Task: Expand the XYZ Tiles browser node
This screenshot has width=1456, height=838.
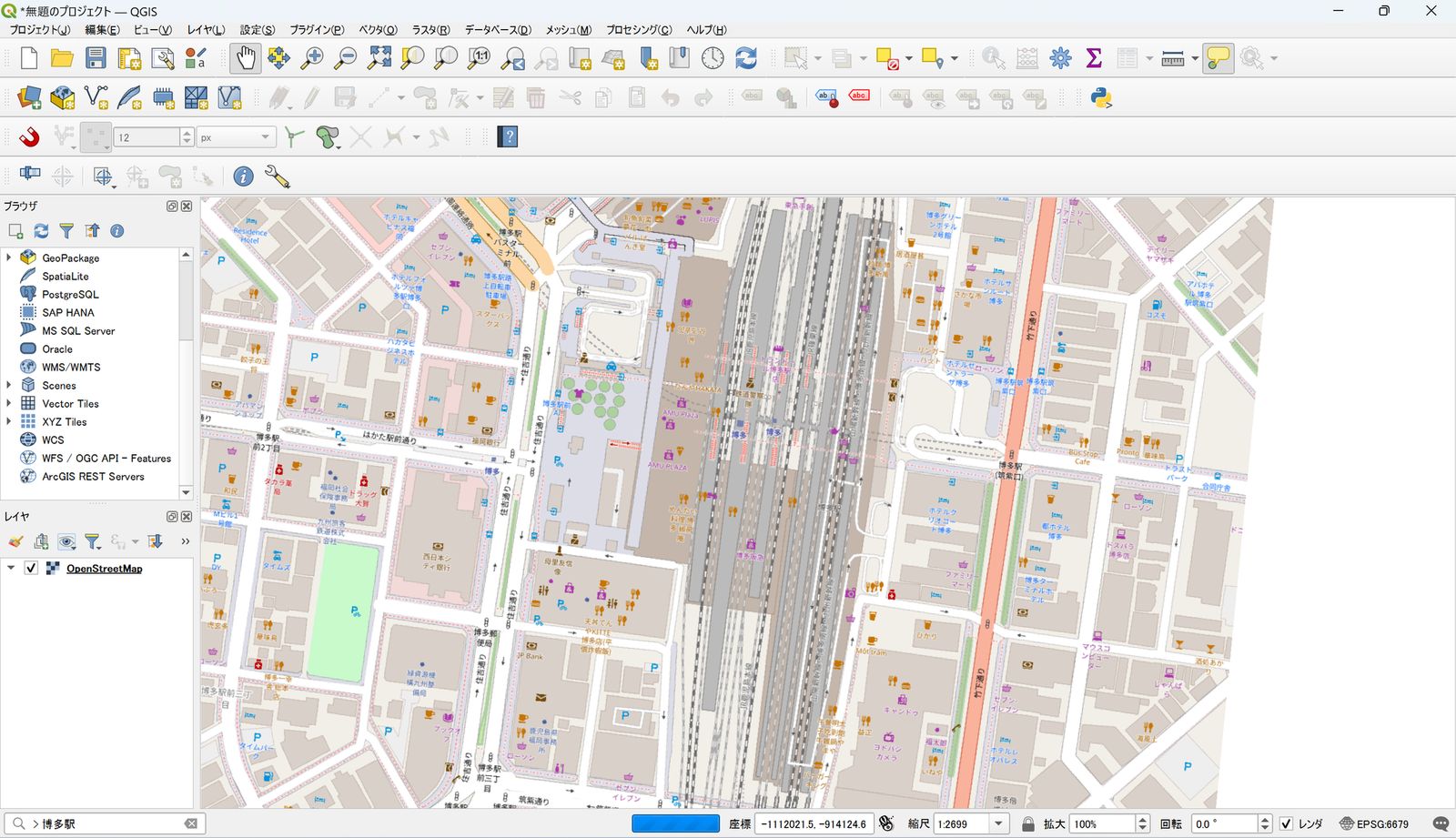Action: 9,421
